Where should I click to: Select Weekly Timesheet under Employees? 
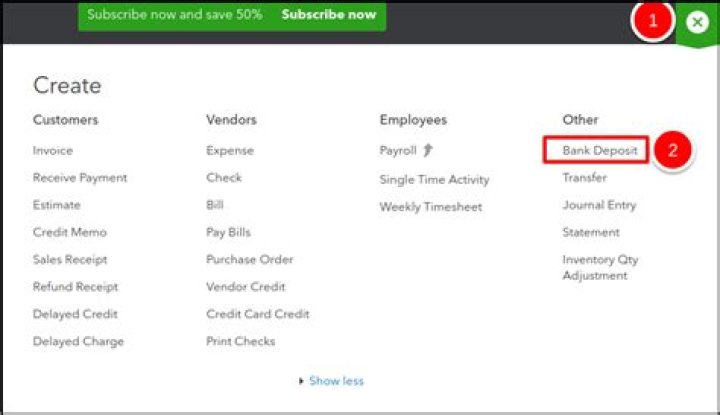(430, 207)
